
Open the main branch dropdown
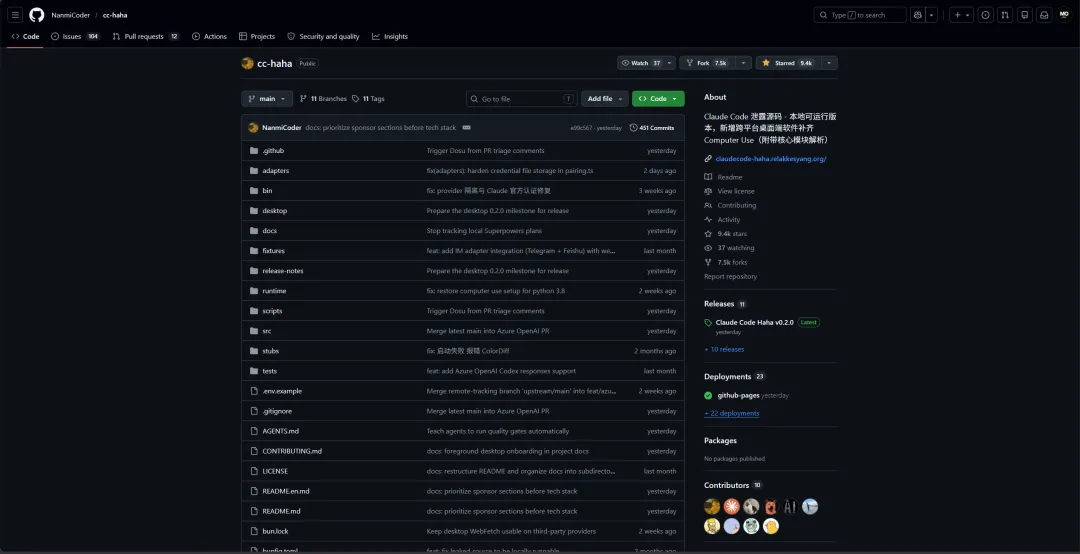tap(267, 99)
